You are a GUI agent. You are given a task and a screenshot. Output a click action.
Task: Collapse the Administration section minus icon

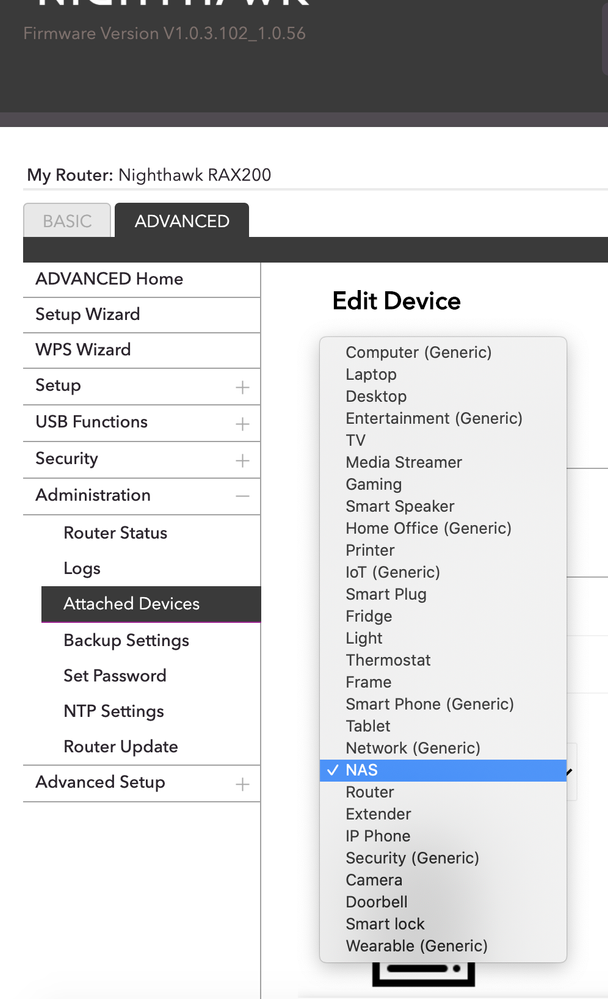click(242, 496)
